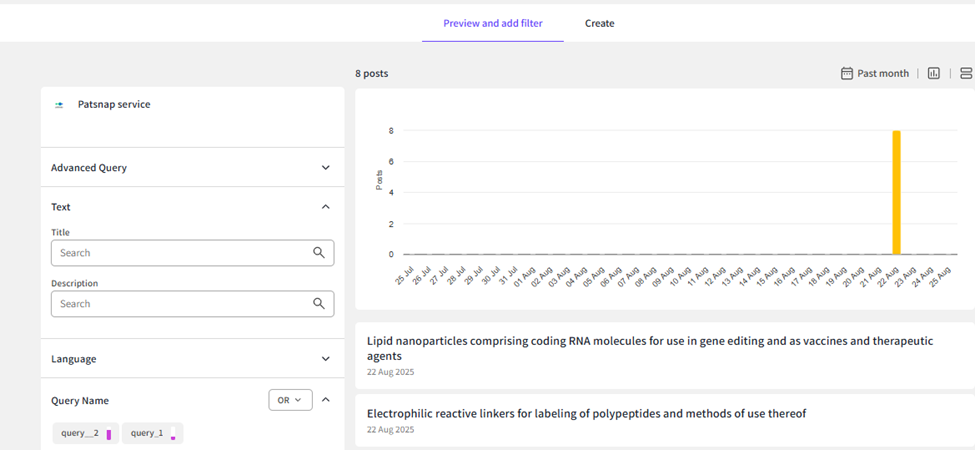This screenshot has height=450, width=975.
Task: Collapse the Query Name section
Action: [x=325, y=400]
